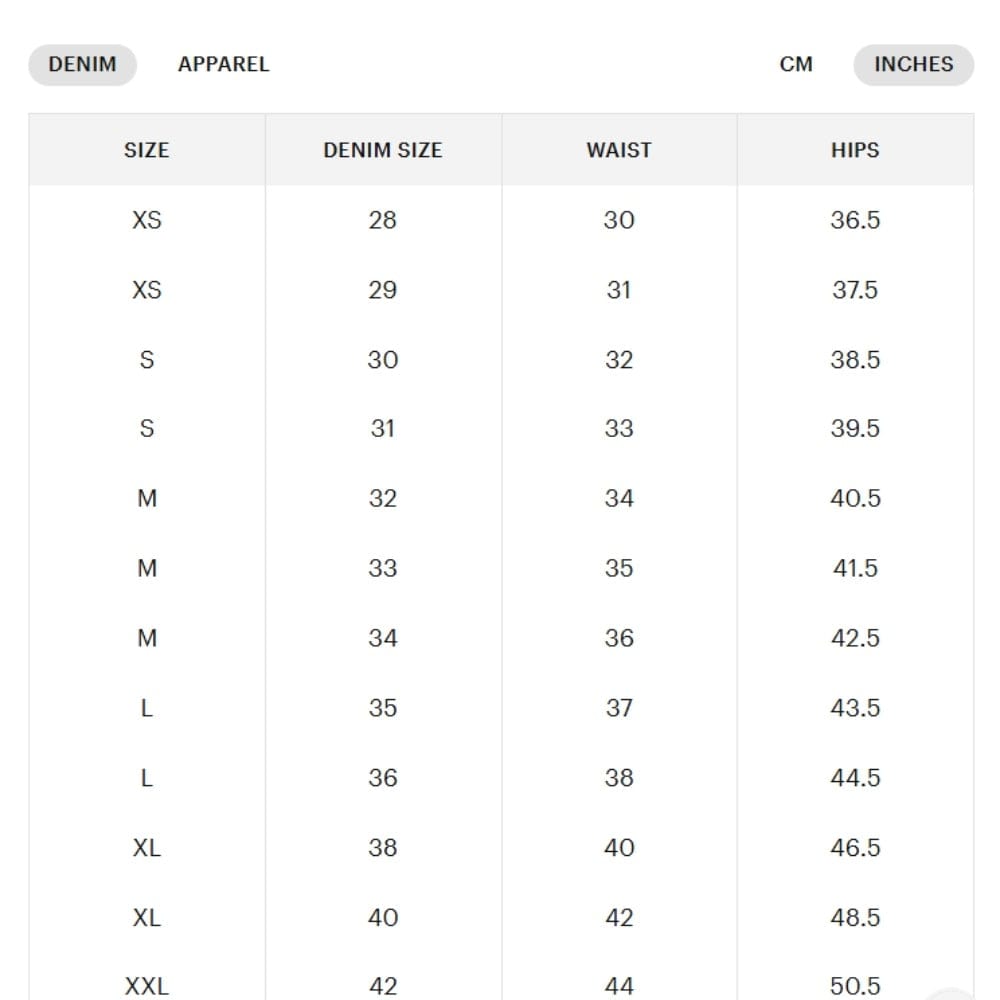Click the hips value 39.5
The image size is (1000, 1000).
(854, 429)
